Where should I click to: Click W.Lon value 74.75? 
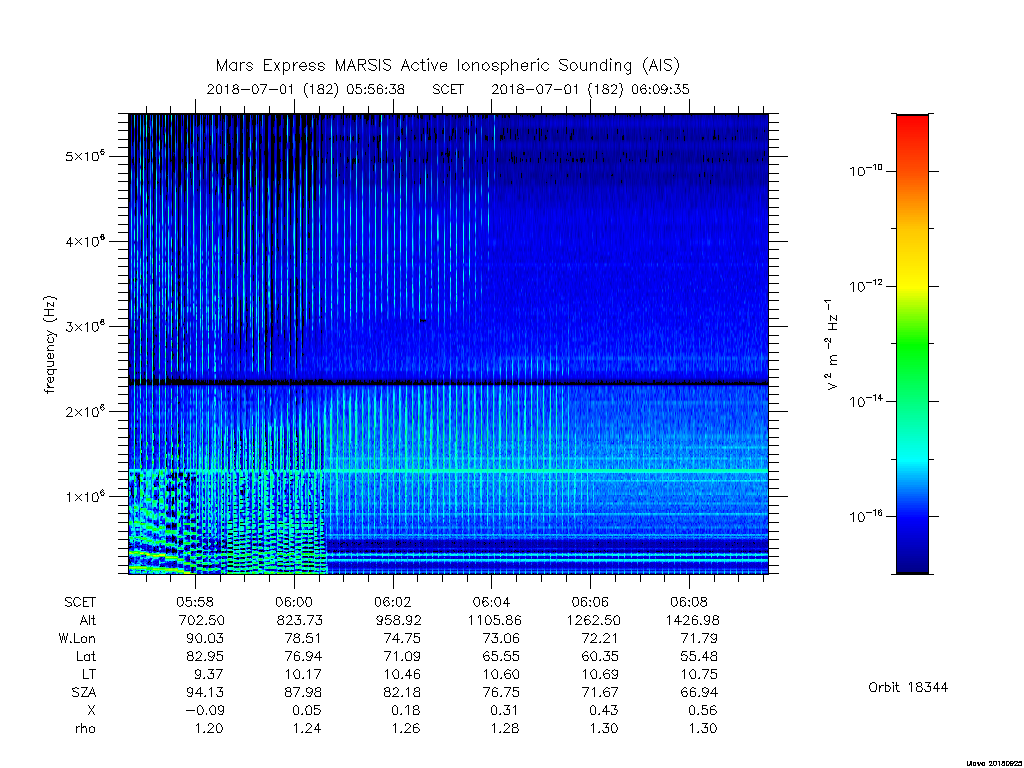[x=402, y=638]
